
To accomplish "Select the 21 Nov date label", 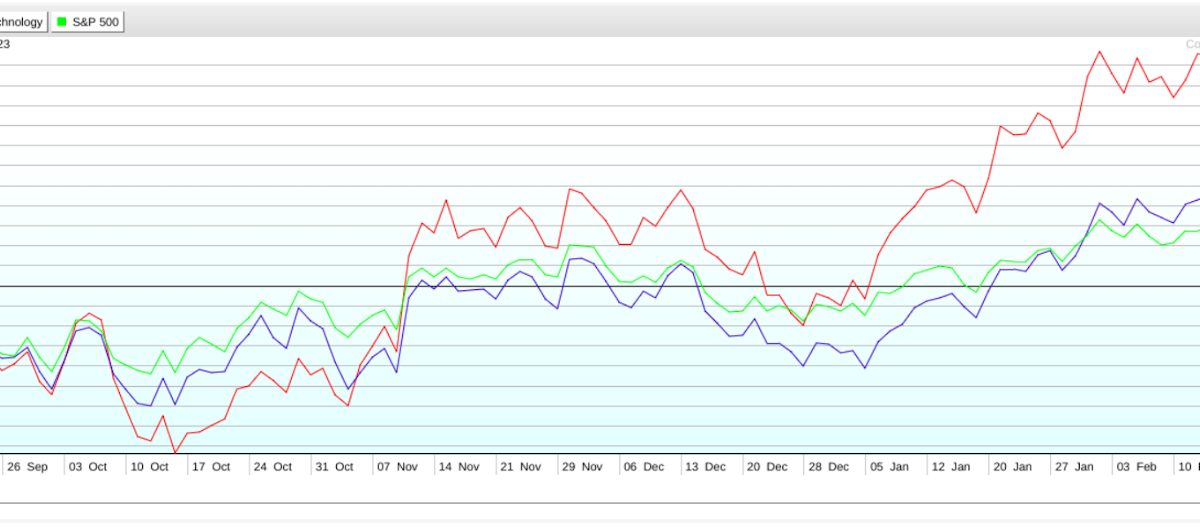I will pyautogui.click(x=519, y=467).
